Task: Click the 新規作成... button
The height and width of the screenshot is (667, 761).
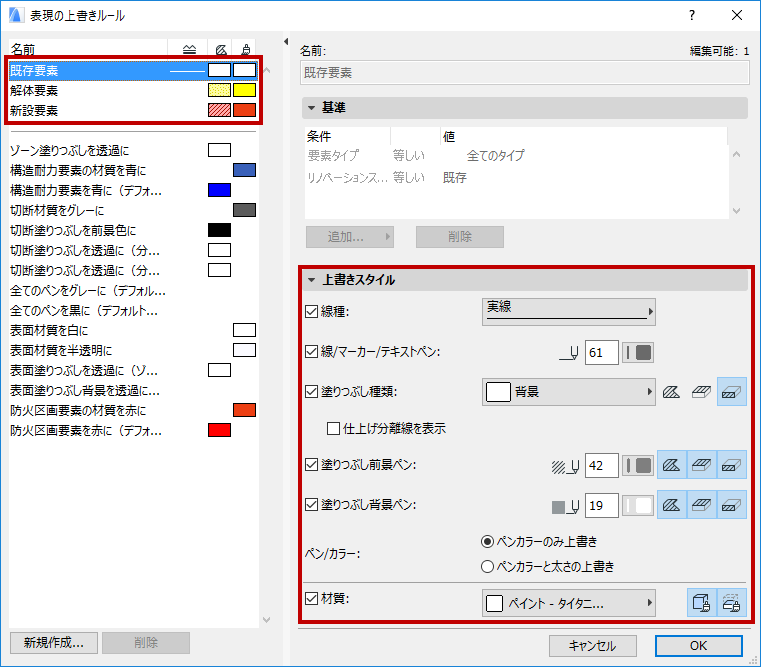Action: (53, 643)
